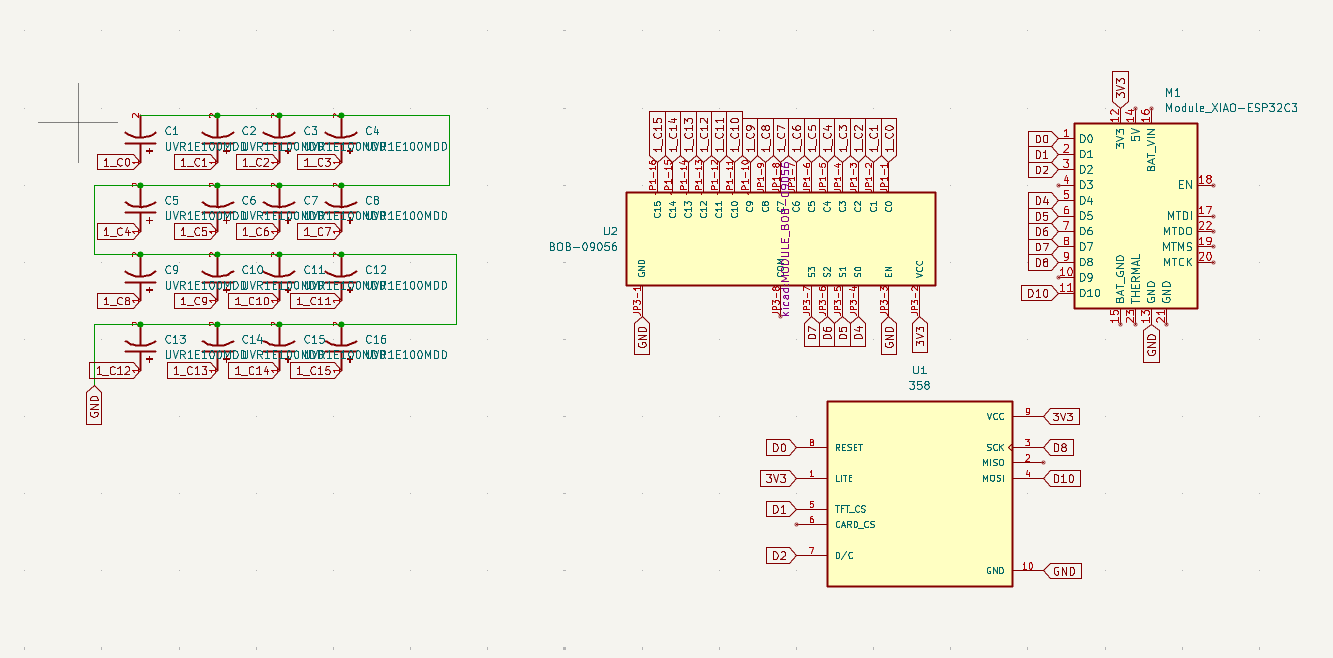Select the U1 reference designator text
This screenshot has width=1333, height=658.
[x=919, y=370]
